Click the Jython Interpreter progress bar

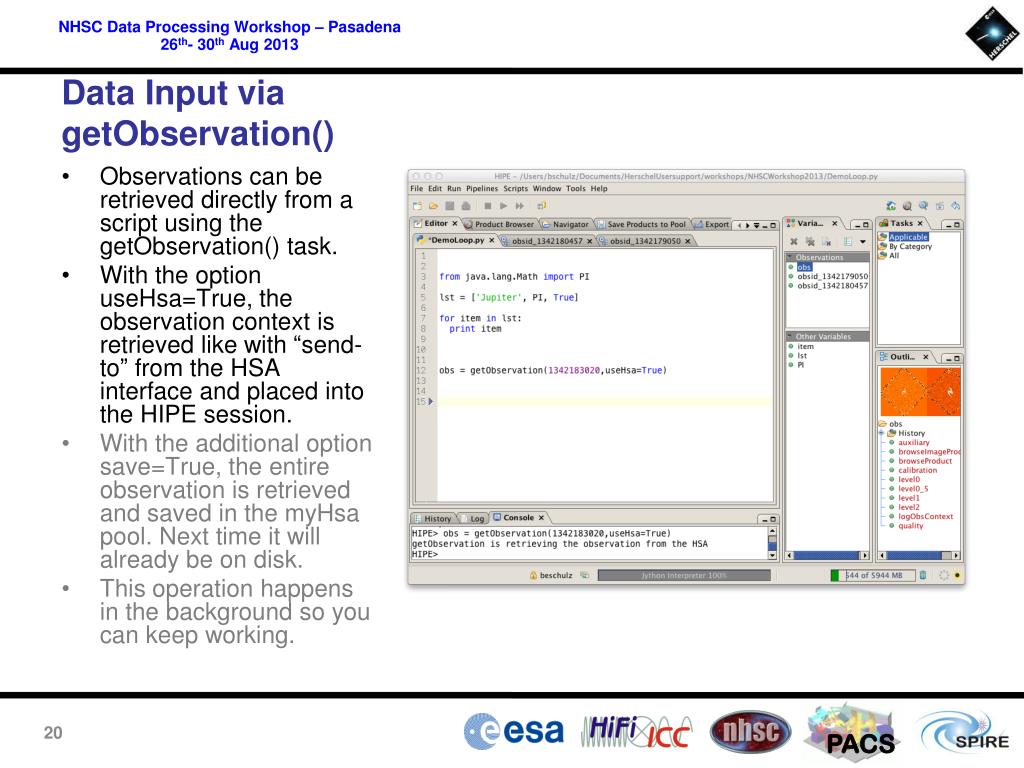point(684,575)
